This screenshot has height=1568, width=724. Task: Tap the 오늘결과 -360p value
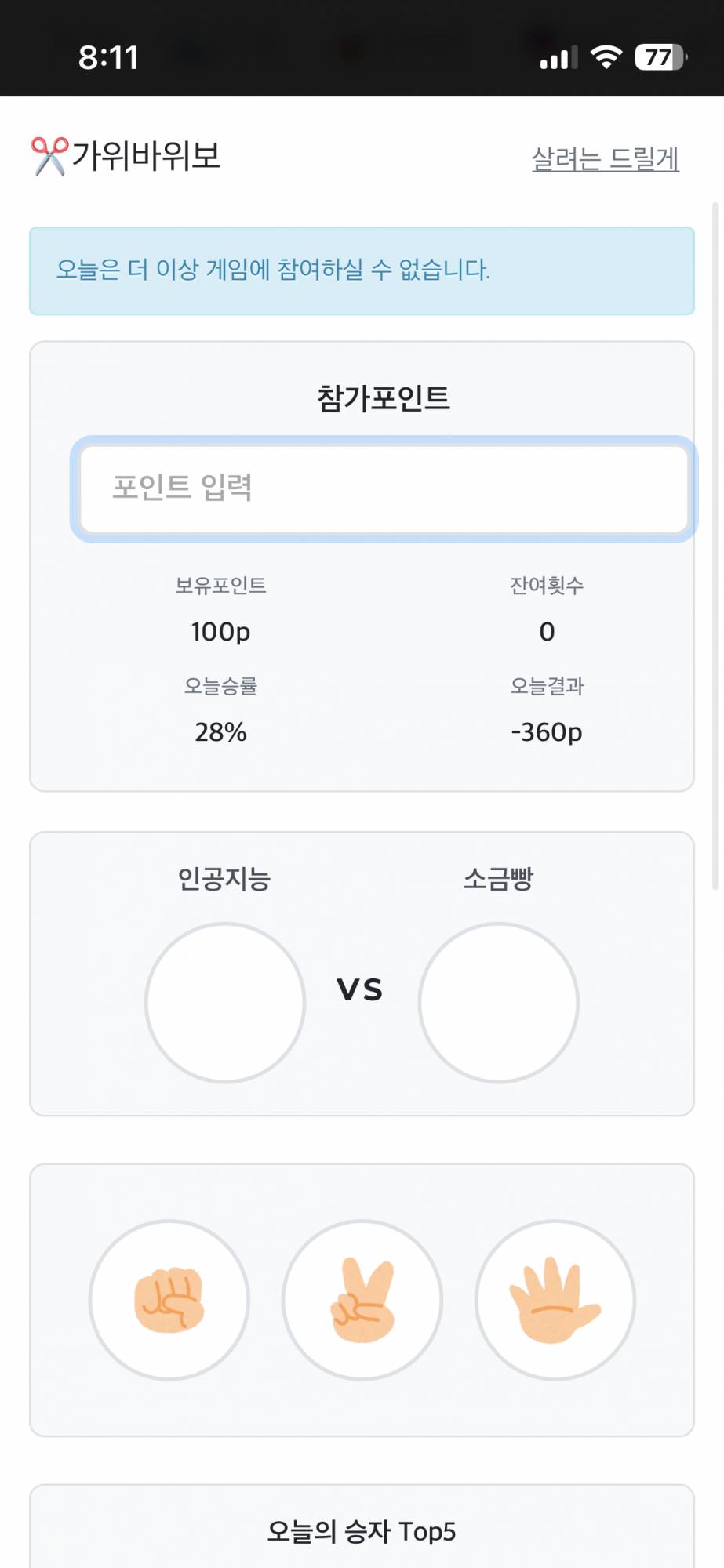coord(547,732)
